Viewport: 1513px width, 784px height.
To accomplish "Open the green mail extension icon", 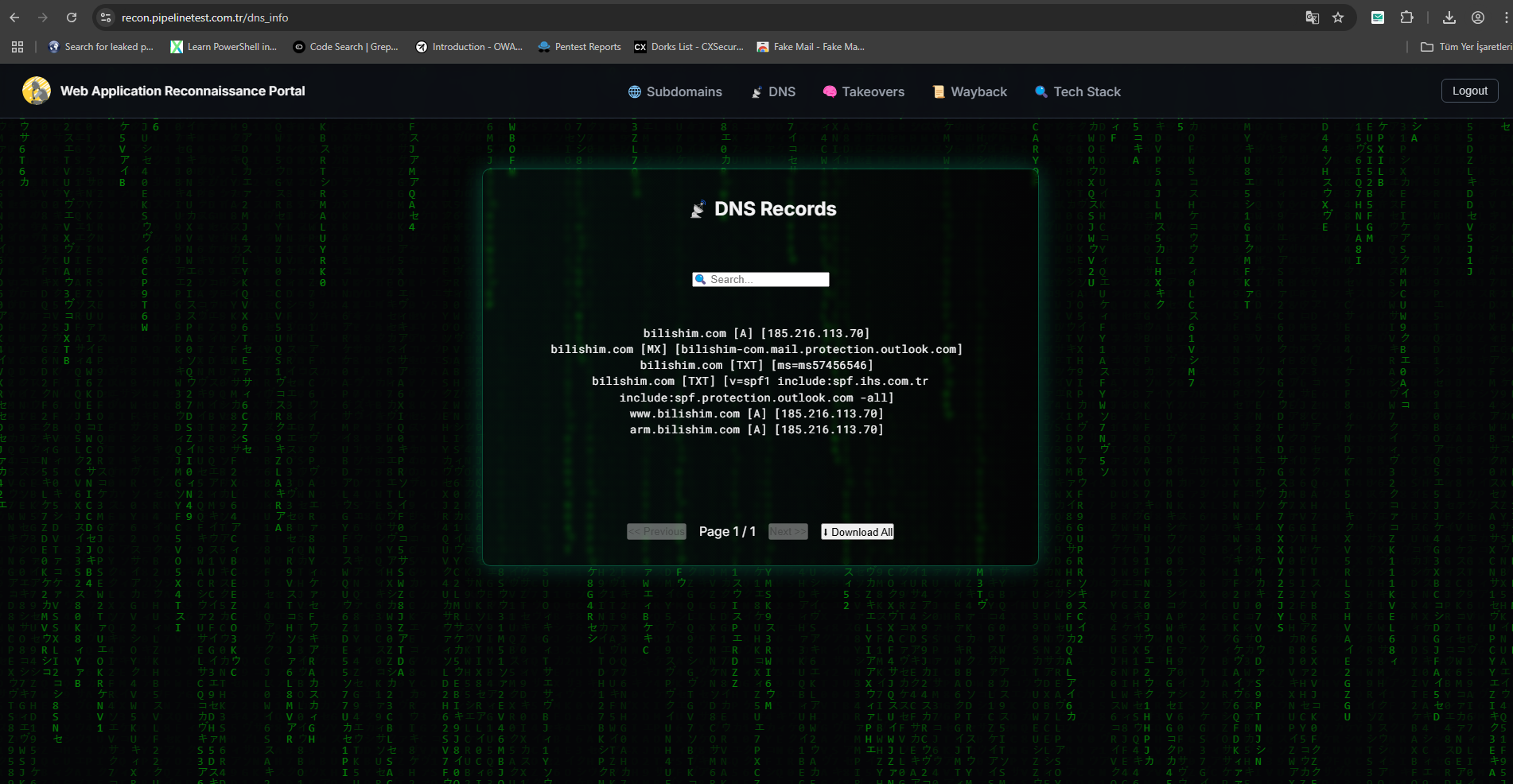I will click(1378, 17).
